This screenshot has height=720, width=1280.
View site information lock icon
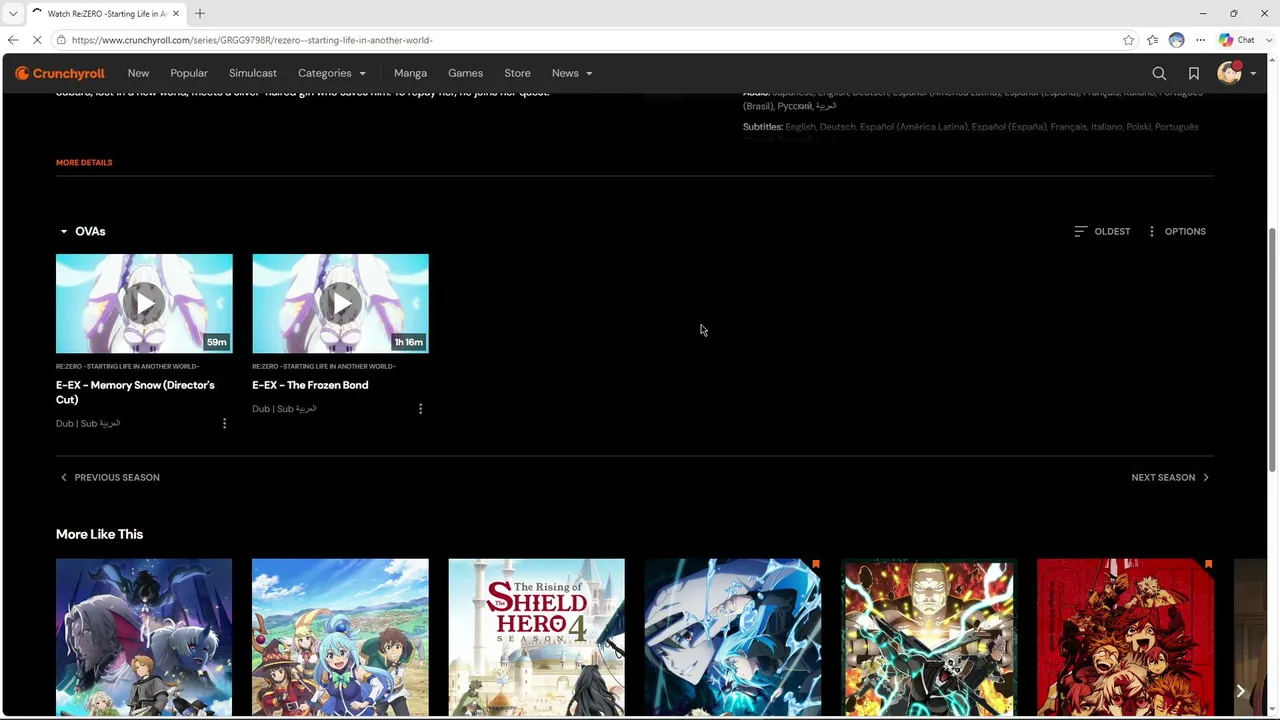pos(61,40)
